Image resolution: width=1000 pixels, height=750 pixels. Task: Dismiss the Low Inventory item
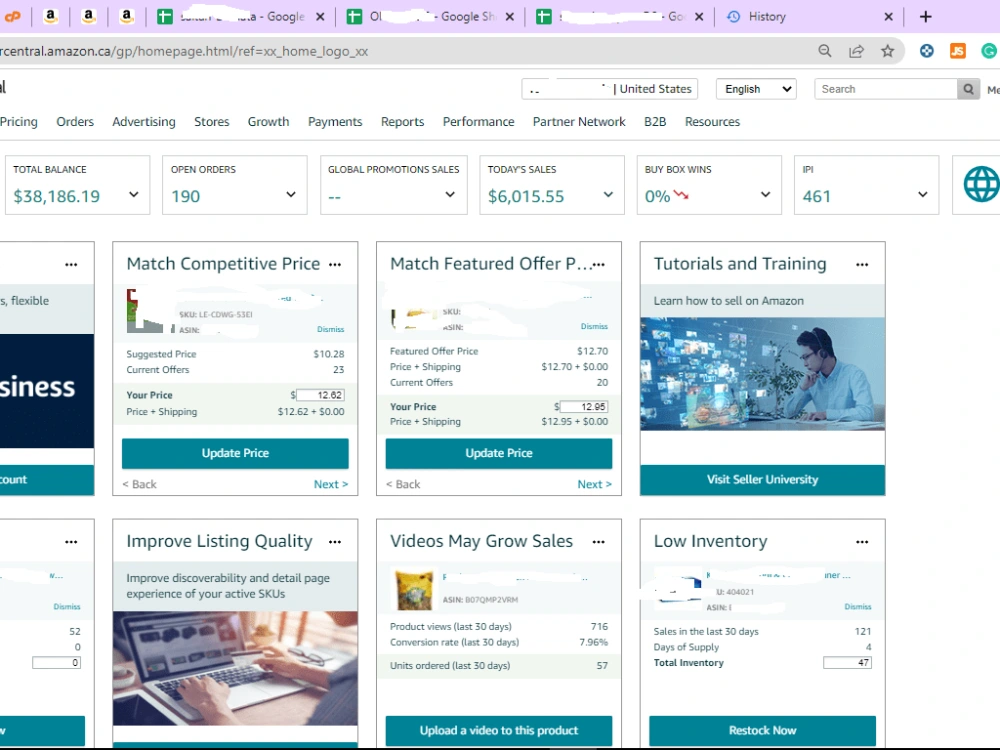click(858, 607)
